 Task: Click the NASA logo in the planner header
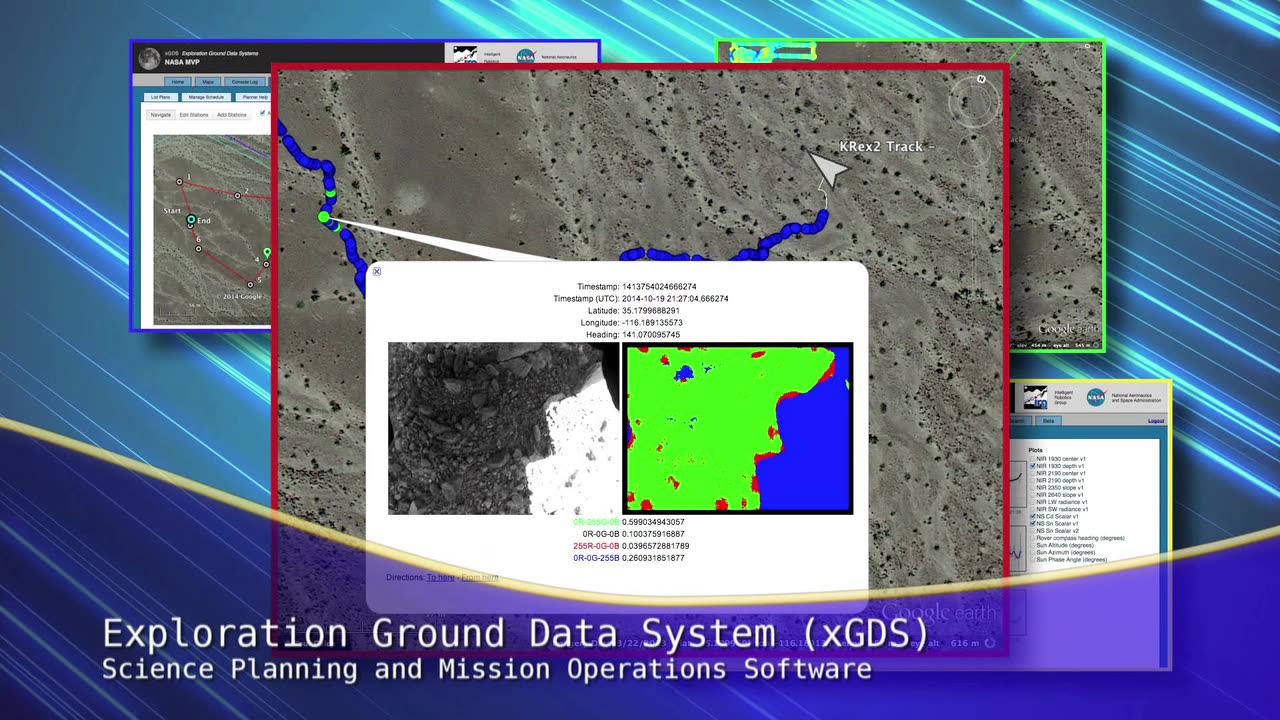click(x=526, y=57)
